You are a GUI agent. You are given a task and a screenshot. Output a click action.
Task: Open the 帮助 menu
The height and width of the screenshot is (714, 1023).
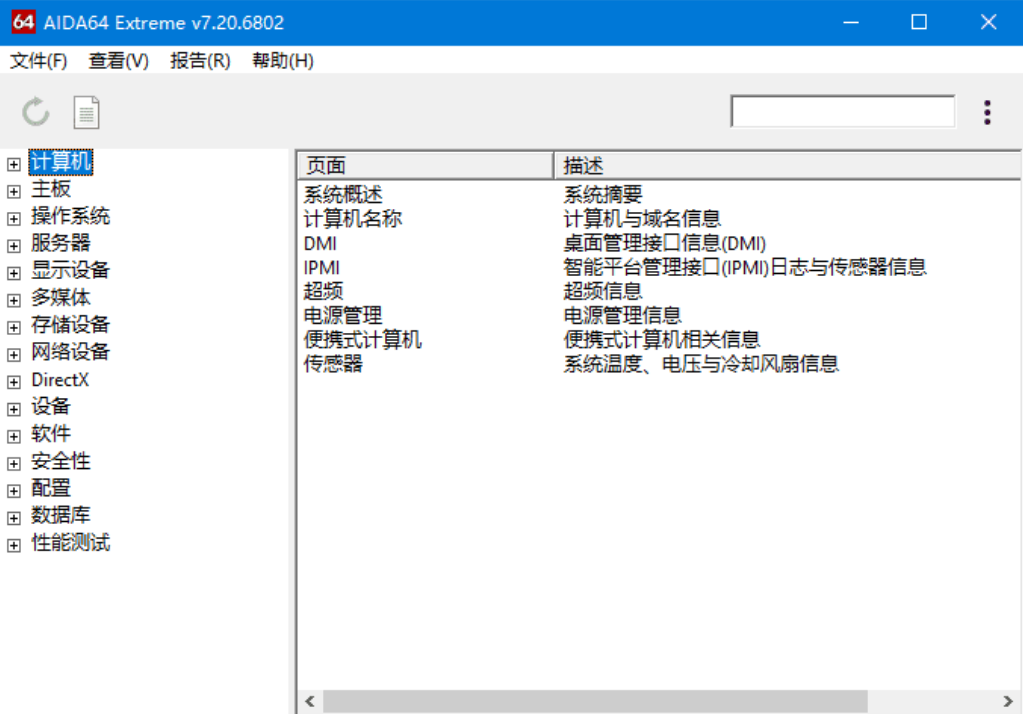click(281, 60)
